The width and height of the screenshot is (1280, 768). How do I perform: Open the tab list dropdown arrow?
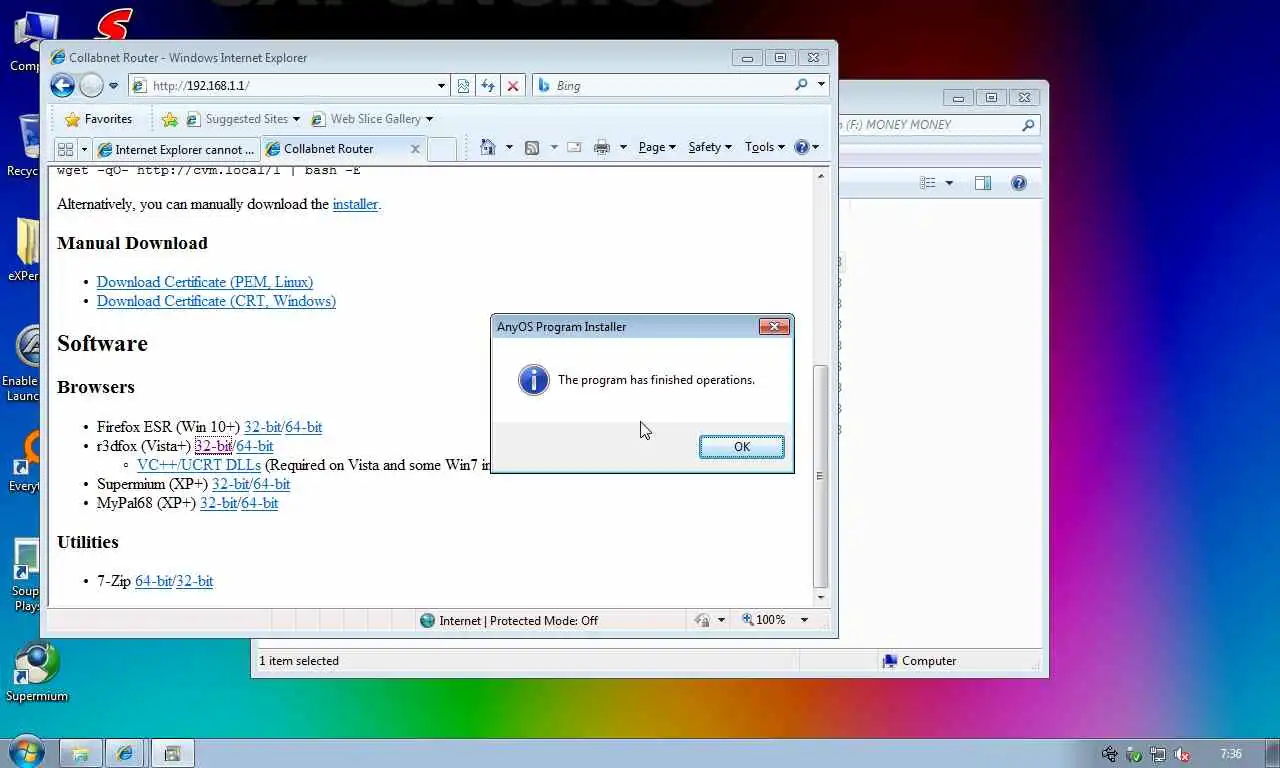click(x=84, y=149)
